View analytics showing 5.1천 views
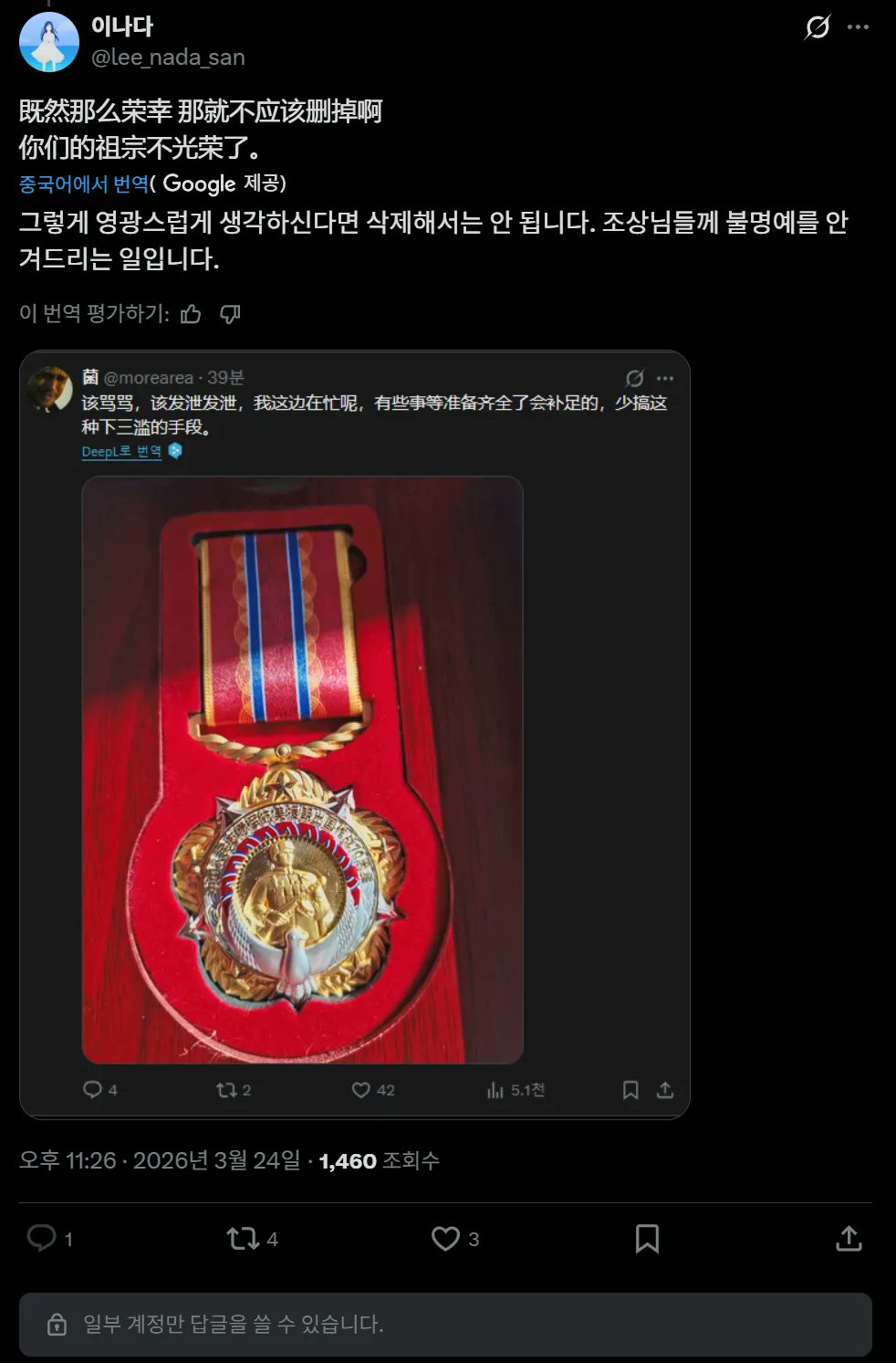Image resolution: width=896 pixels, height=1363 pixels. [516, 1089]
